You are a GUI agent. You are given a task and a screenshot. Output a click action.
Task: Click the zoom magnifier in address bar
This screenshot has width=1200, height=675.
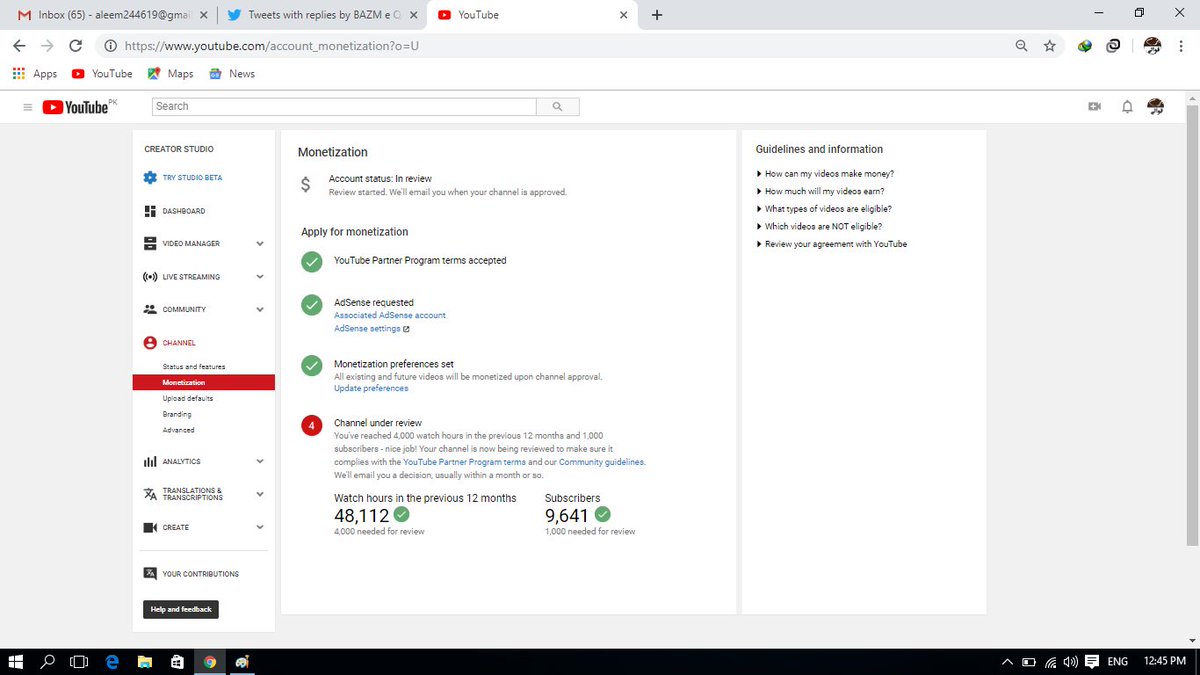pos(1021,46)
